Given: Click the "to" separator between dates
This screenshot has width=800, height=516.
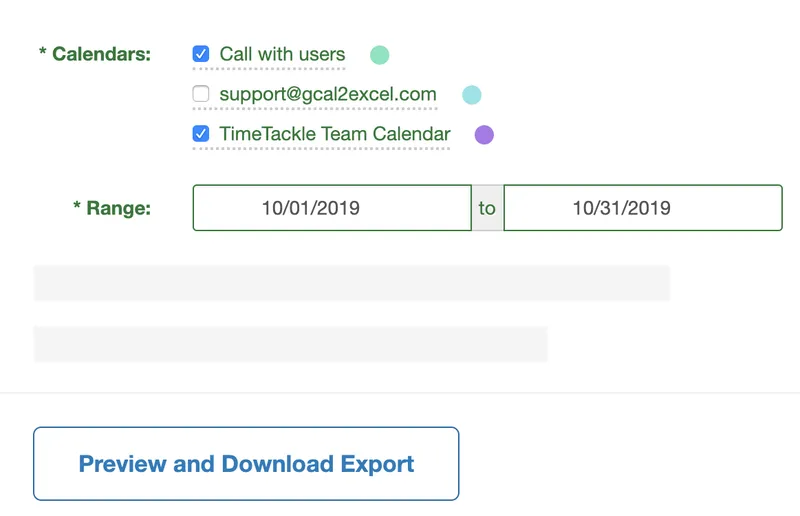Looking at the screenshot, I should point(487,208).
